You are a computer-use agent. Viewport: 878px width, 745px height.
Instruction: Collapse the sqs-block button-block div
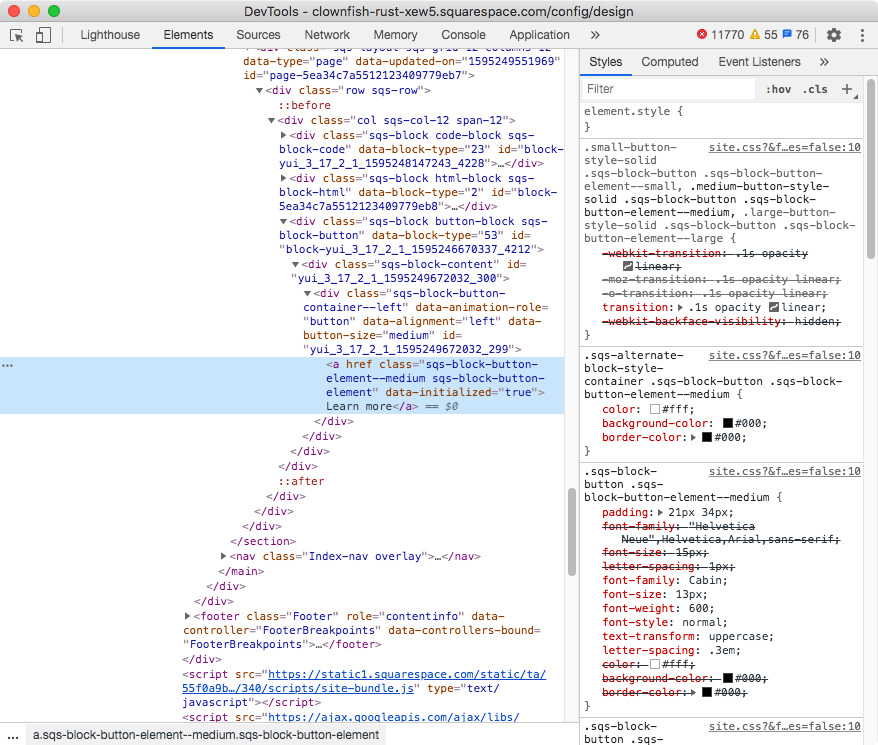click(x=283, y=221)
